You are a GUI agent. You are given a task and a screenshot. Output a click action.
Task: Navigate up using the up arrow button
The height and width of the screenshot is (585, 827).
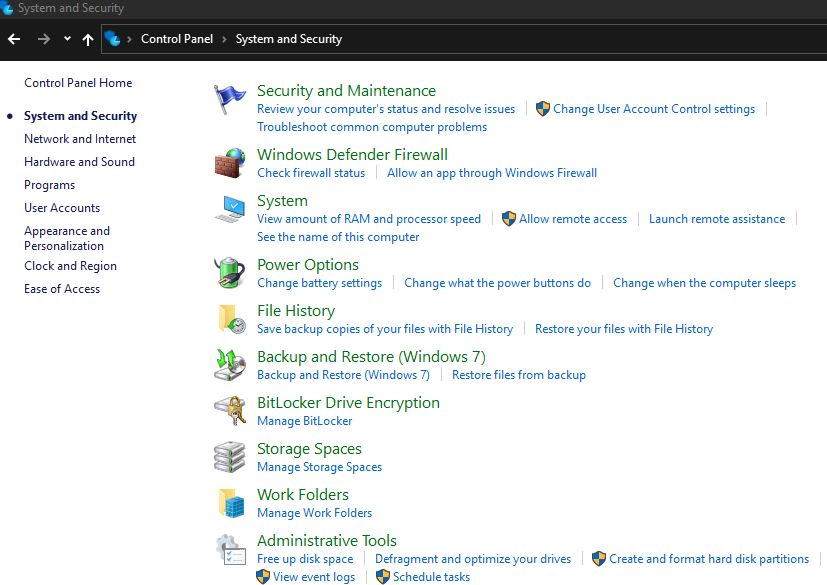[x=89, y=38]
